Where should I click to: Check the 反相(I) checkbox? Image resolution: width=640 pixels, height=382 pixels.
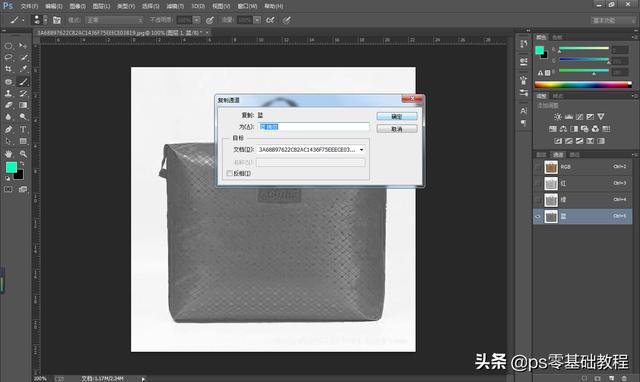point(229,173)
